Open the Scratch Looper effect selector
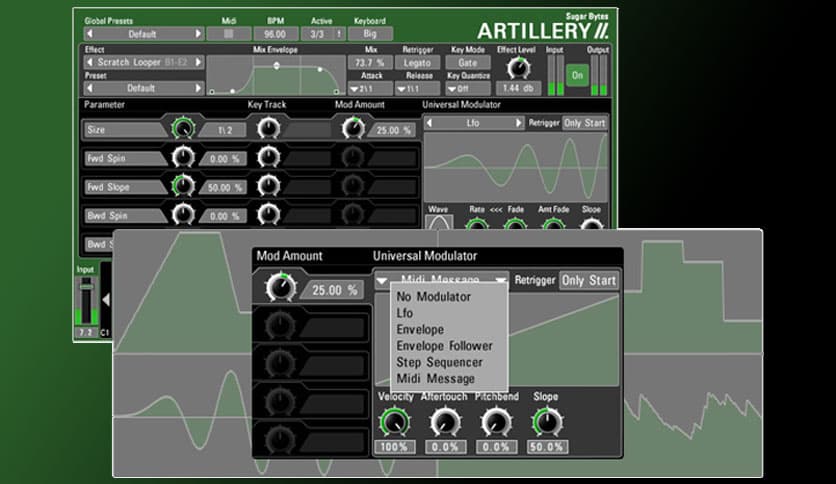This screenshot has width=836, height=484. point(144,62)
